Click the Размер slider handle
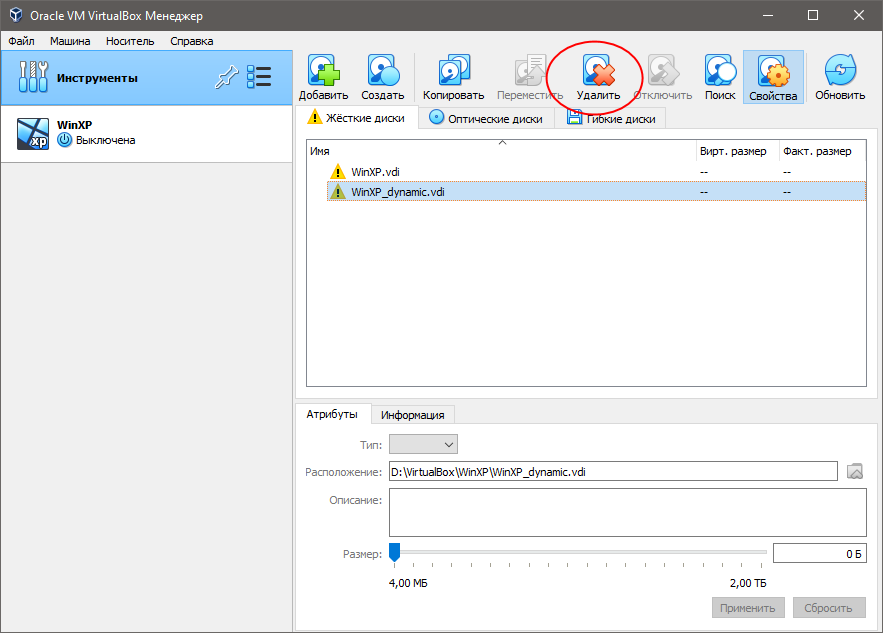The width and height of the screenshot is (883, 633). point(395,553)
